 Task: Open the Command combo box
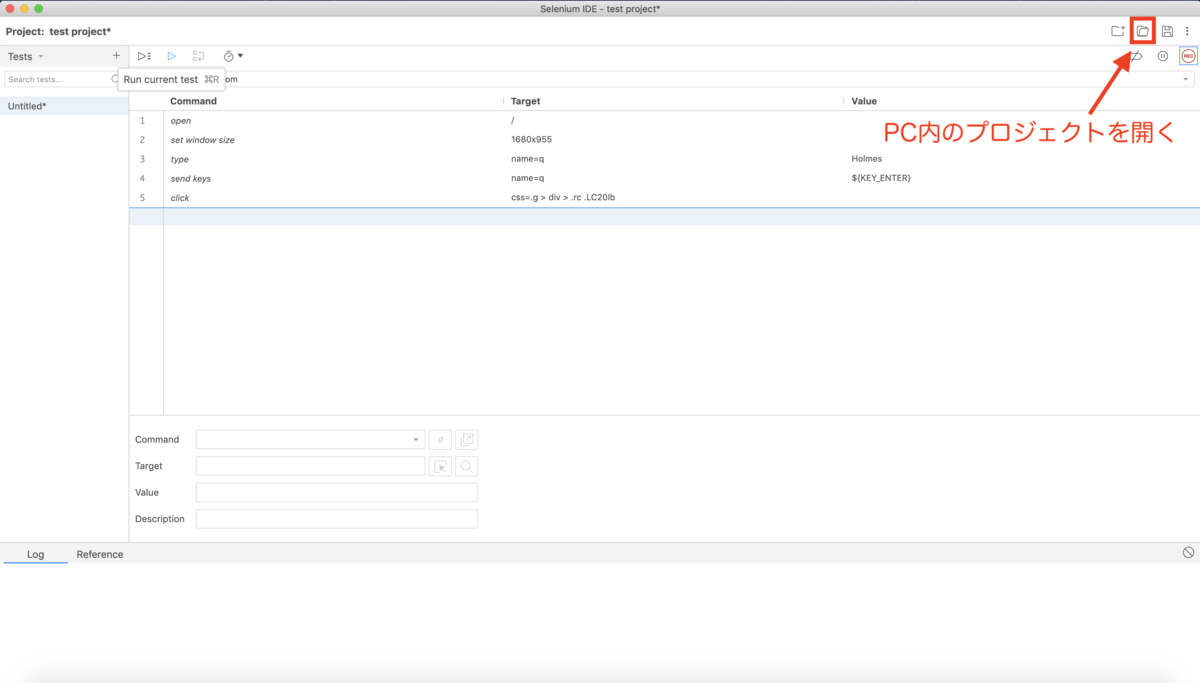tap(310, 440)
